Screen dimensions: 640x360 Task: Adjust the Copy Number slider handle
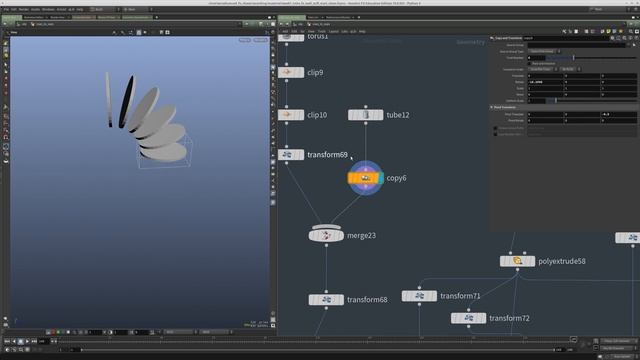tap(573, 58)
